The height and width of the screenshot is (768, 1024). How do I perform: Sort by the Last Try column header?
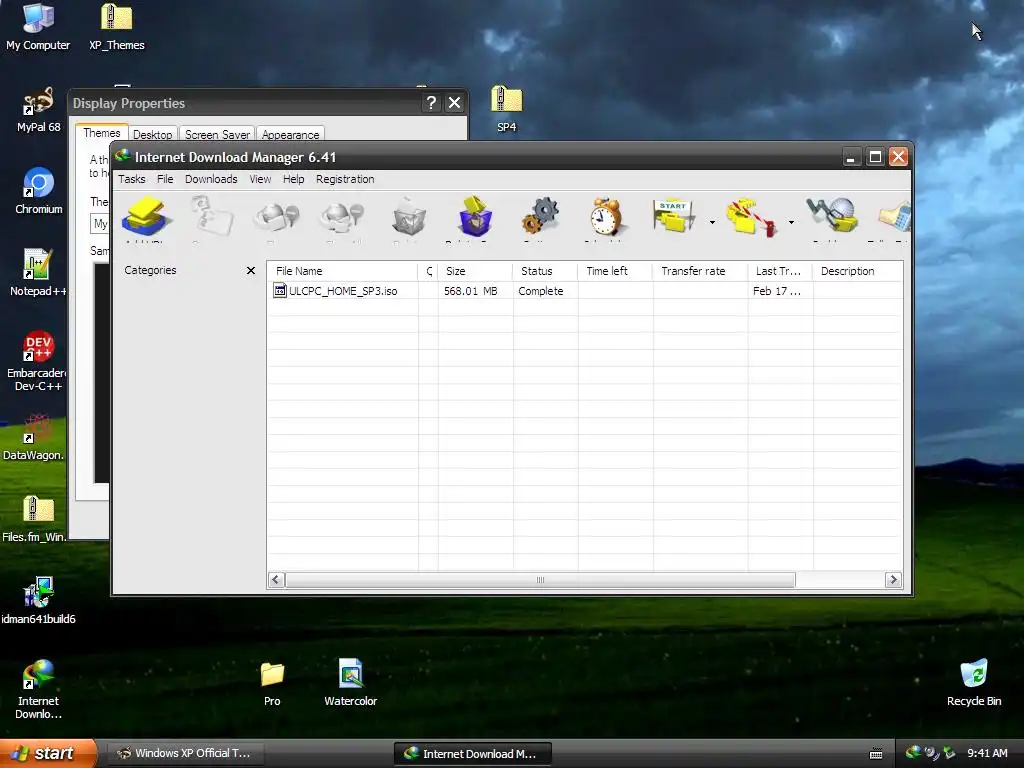(780, 271)
